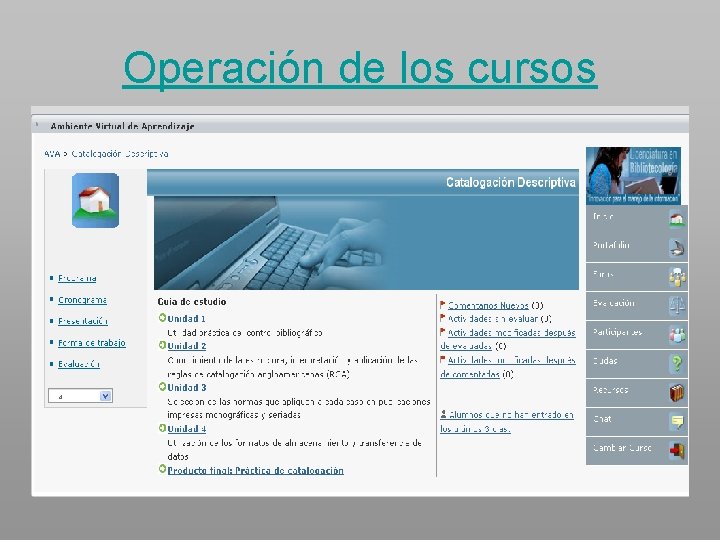Open Actividades modificadas después de evaluadas link
The height and width of the screenshot is (540, 720).
[508, 339]
